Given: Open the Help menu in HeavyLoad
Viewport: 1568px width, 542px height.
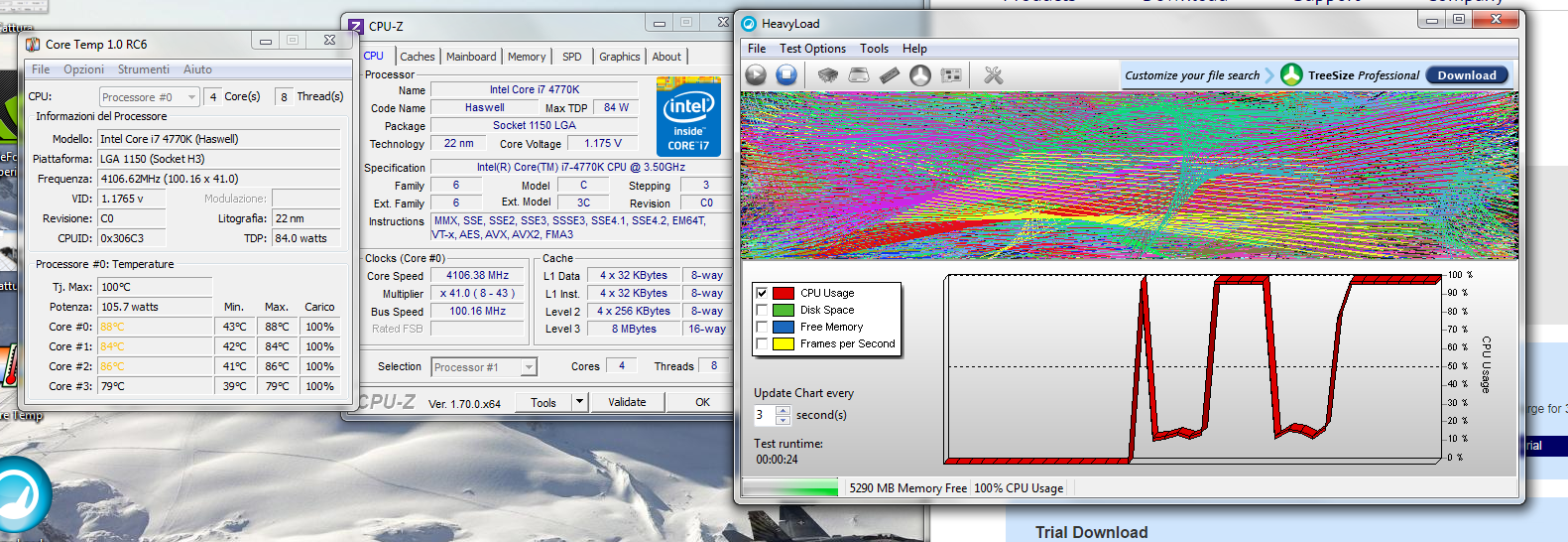Looking at the screenshot, I should pyautogui.click(x=914, y=49).
